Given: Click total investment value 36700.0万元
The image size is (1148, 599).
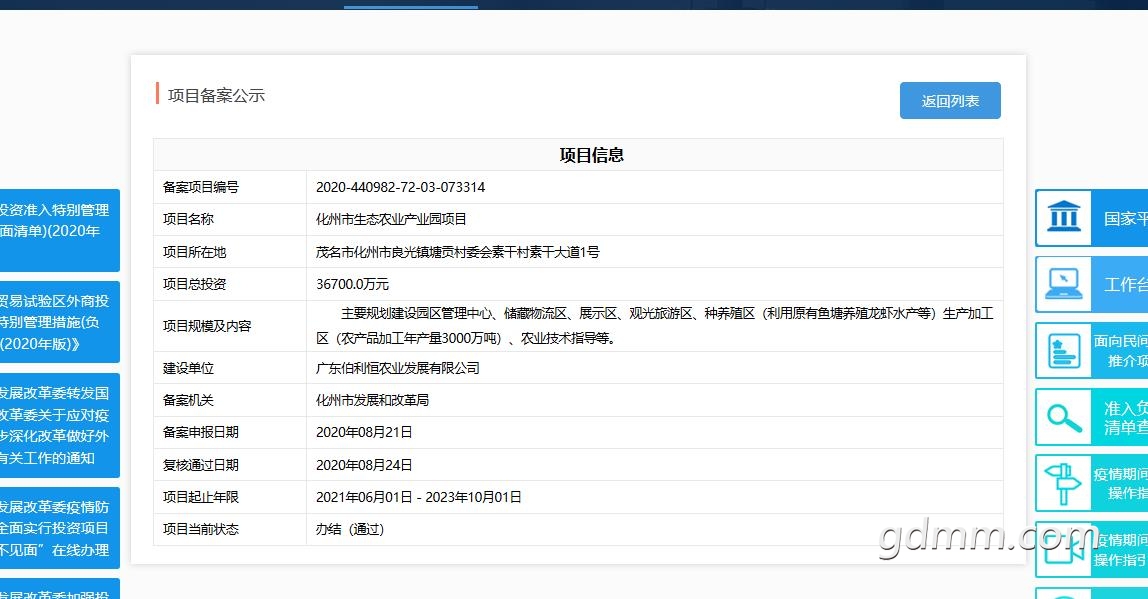Looking at the screenshot, I should point(352,284).
